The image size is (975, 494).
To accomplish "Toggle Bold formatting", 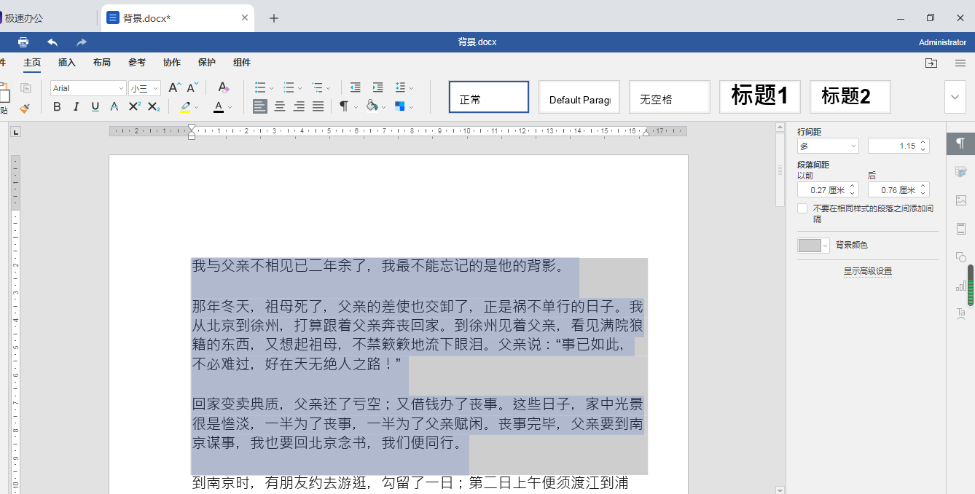I will point(57,107).
